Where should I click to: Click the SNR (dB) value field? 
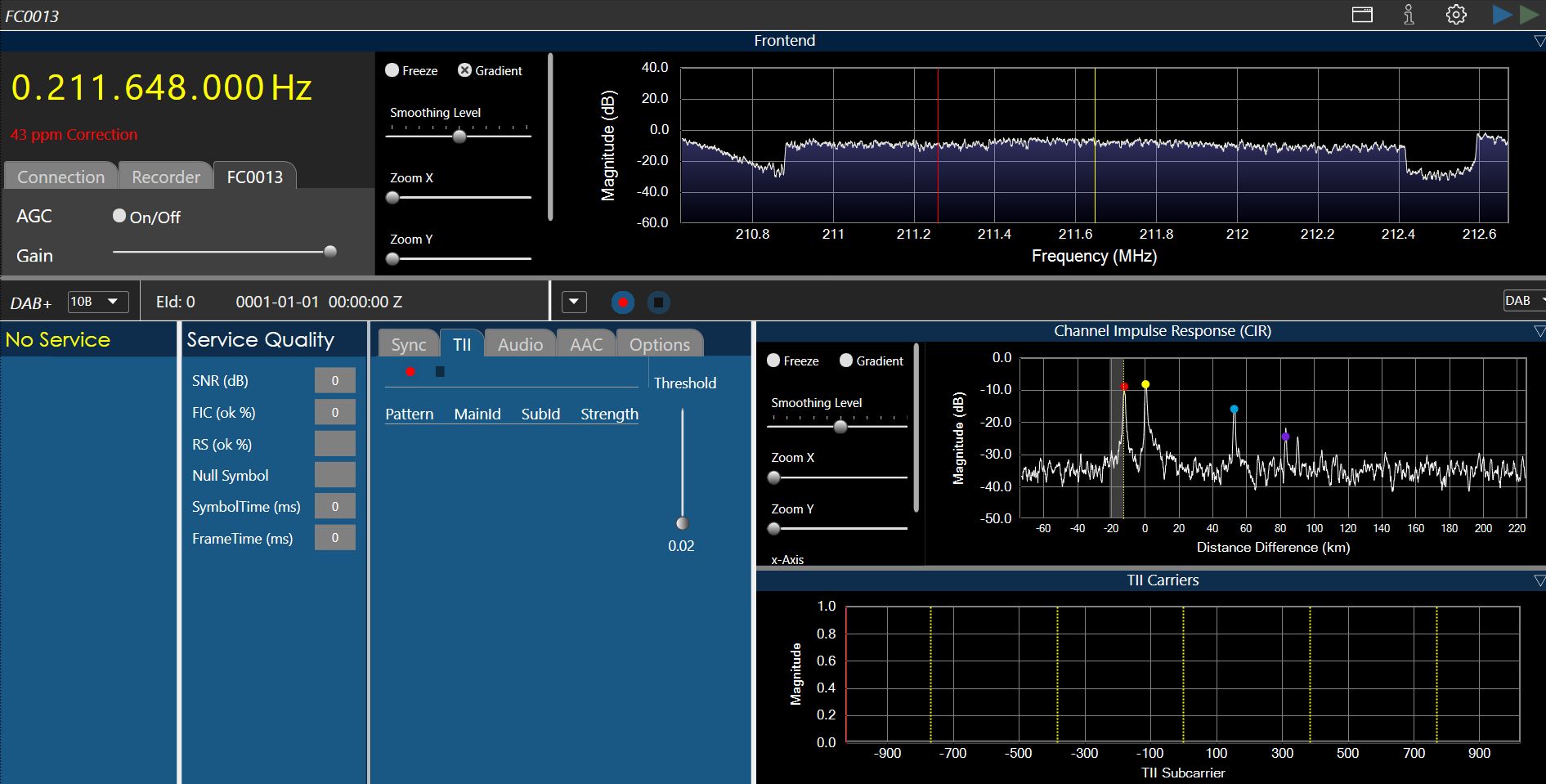click(x=334, y=381)
